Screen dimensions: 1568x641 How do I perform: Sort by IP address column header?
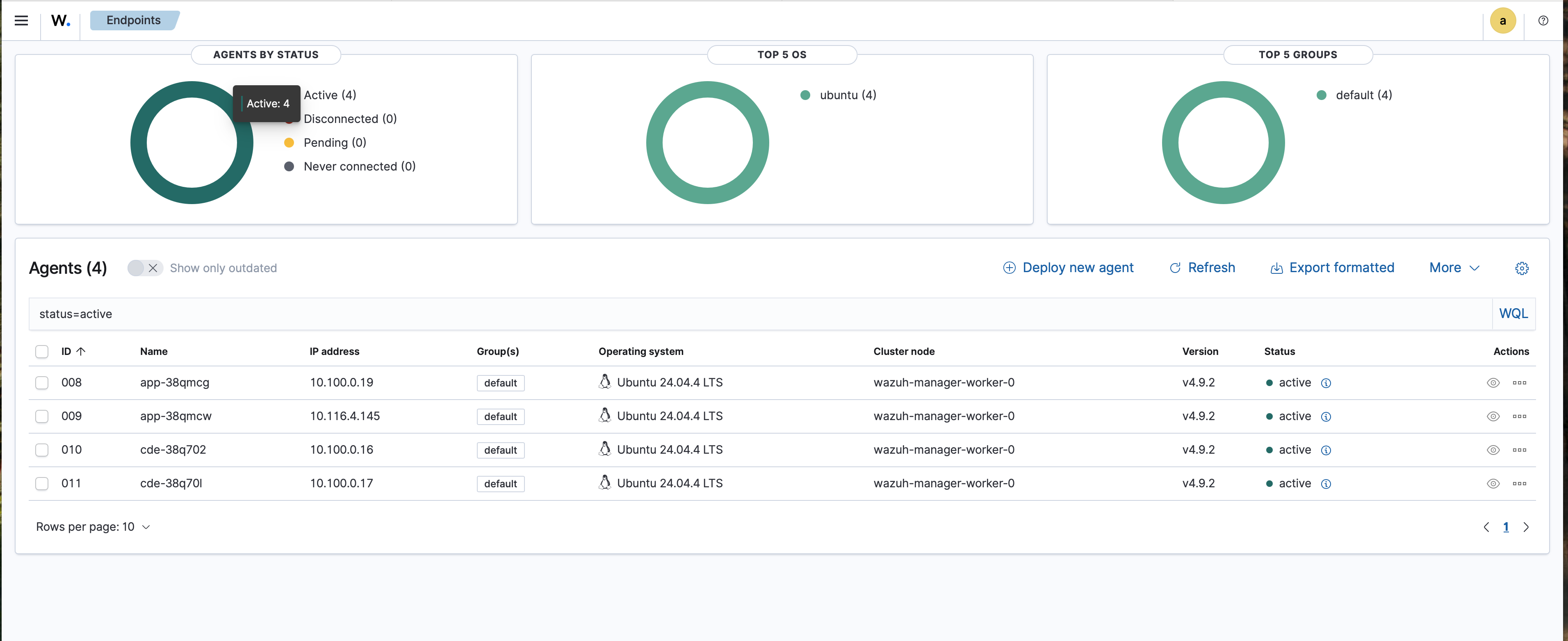point(334,352)
